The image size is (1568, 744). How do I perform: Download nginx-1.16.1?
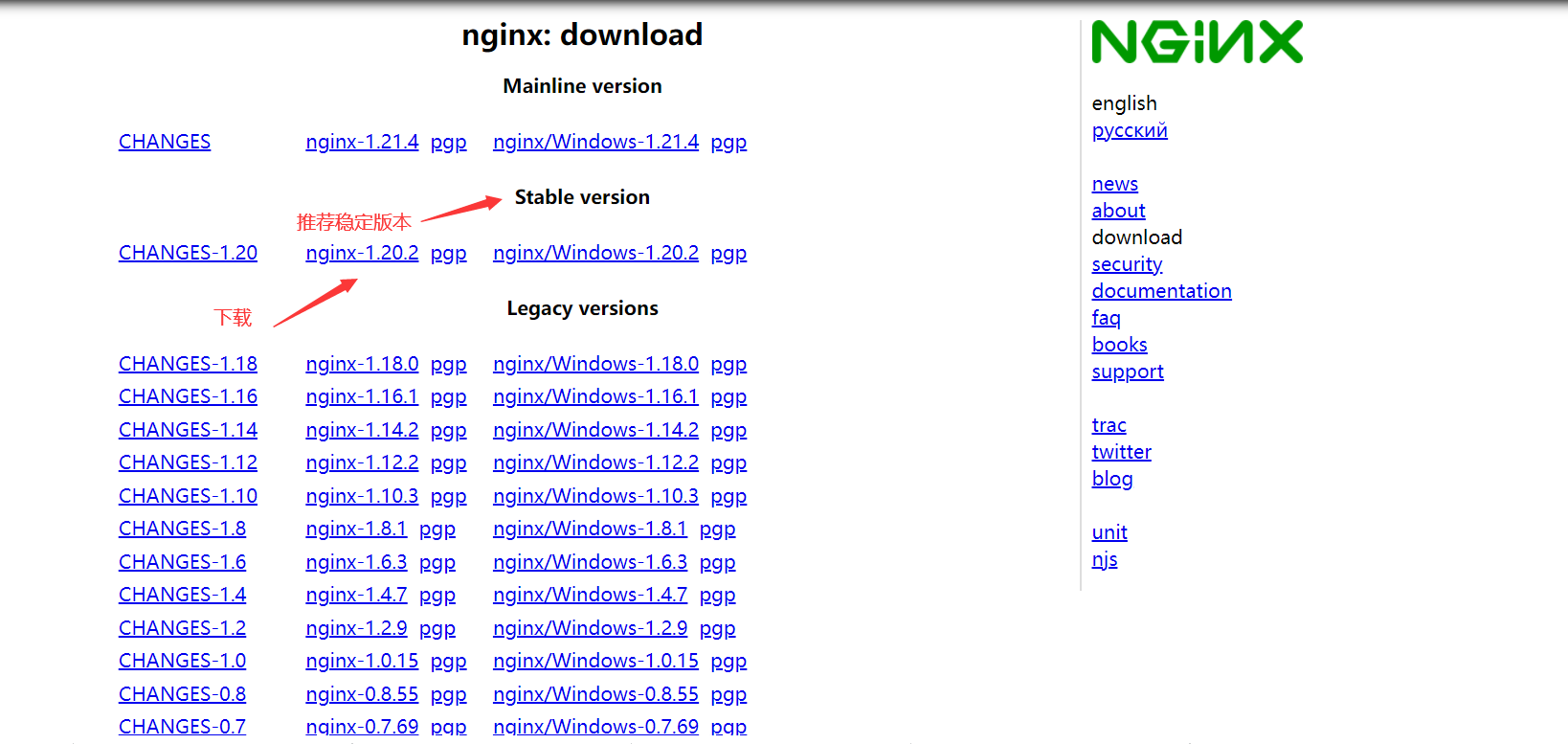click(362, 396)
